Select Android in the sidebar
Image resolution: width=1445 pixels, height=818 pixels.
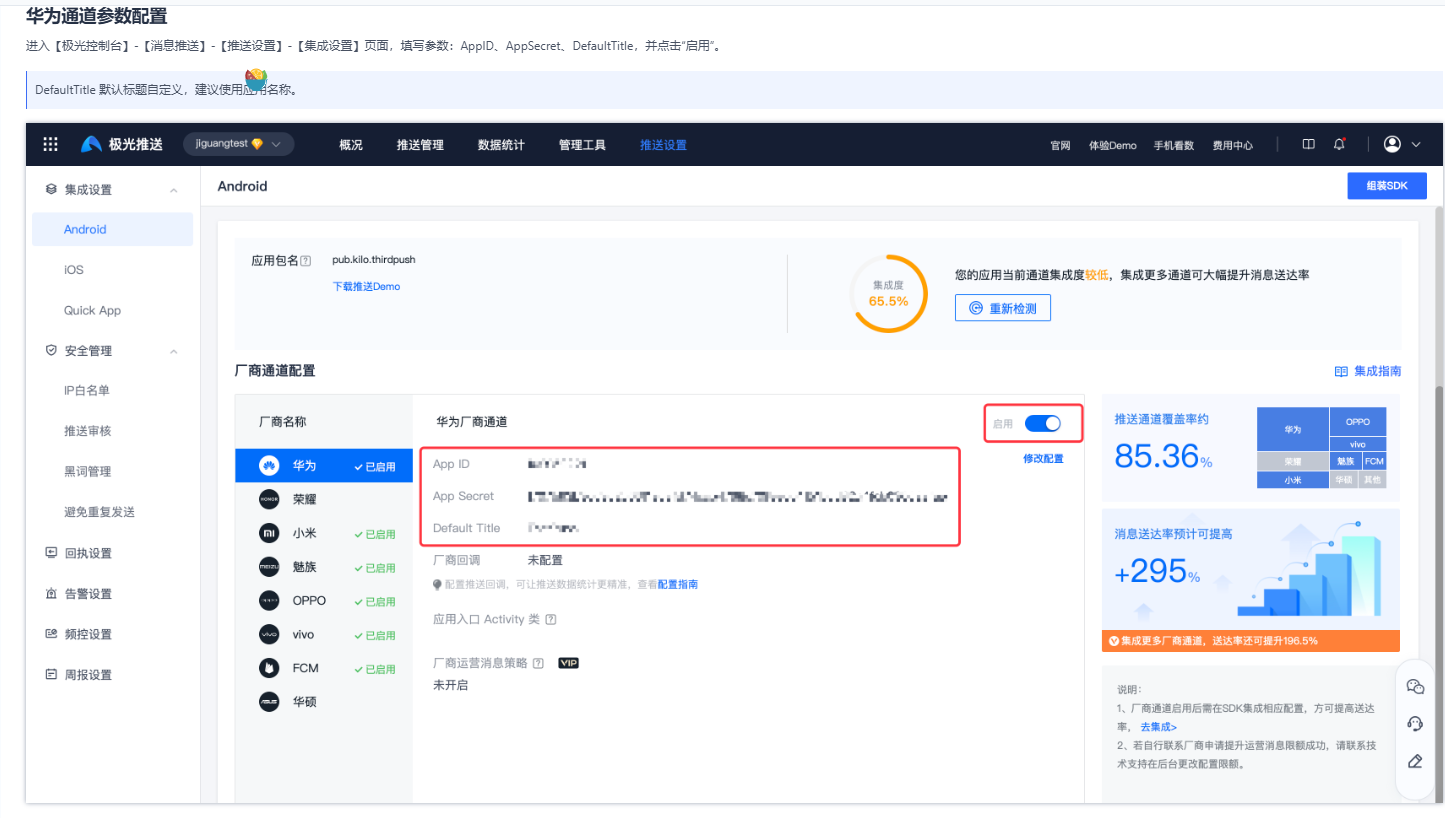point(112,229)
